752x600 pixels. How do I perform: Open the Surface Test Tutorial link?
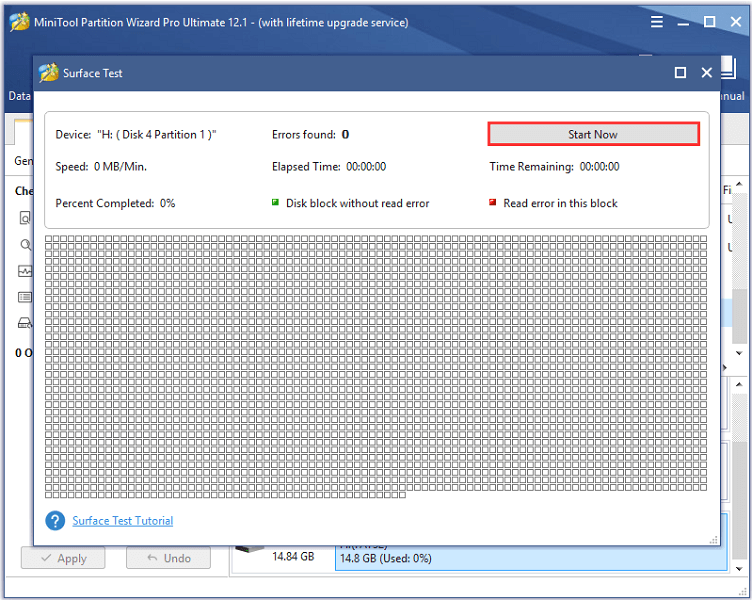click(122, 520)
